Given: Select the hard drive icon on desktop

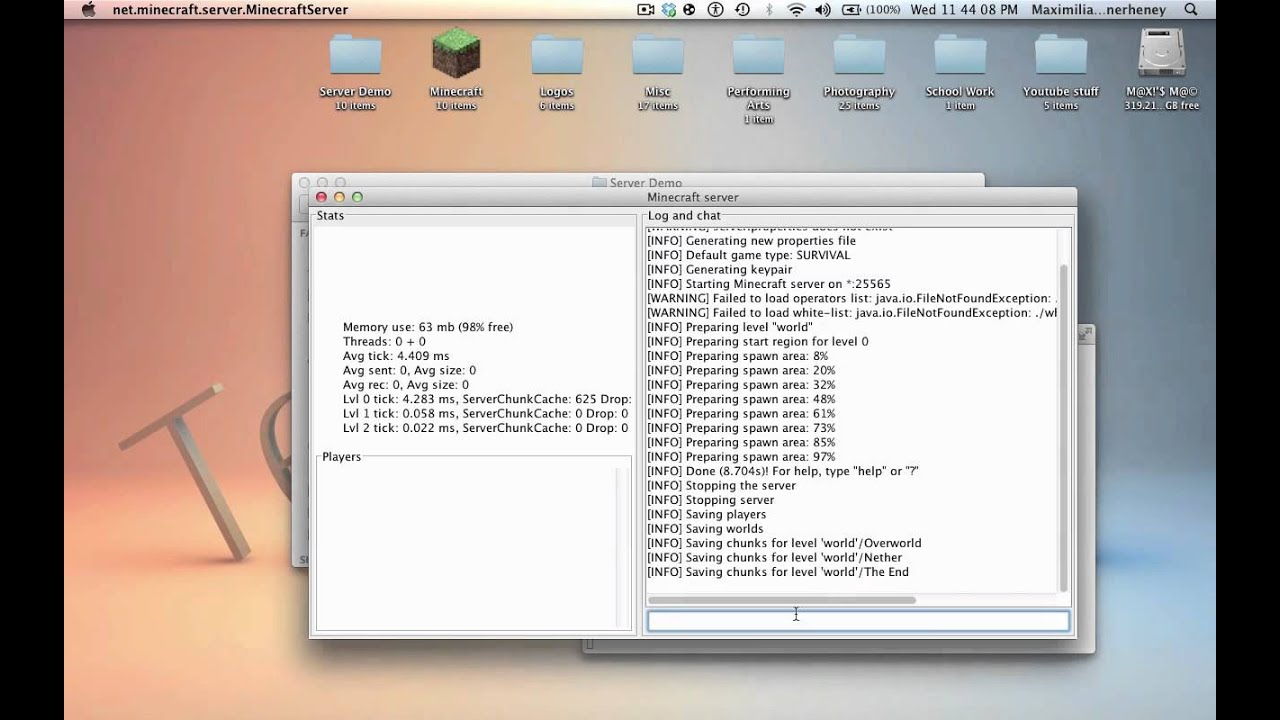Looking at the screenshot, I should click(1161, 54).
